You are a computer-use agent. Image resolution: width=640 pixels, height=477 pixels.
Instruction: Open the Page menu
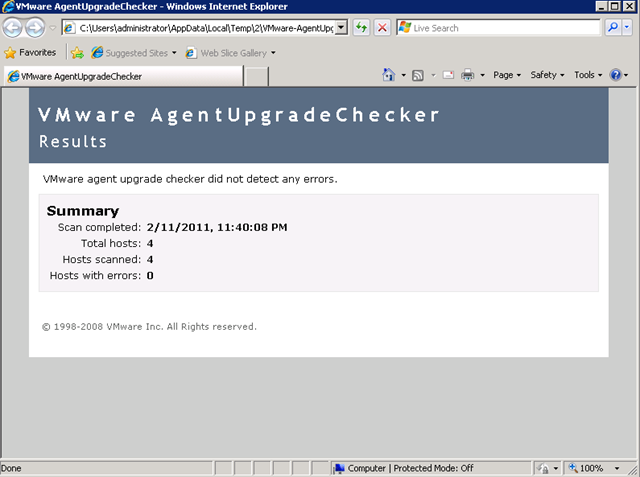point(507,75)
